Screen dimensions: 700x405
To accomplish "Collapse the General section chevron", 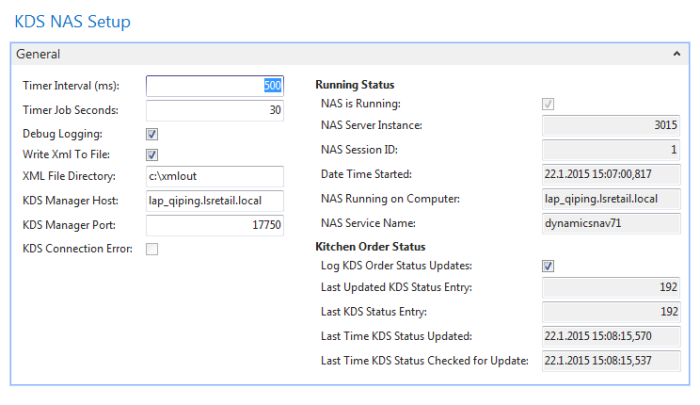I will click(676, 54).
